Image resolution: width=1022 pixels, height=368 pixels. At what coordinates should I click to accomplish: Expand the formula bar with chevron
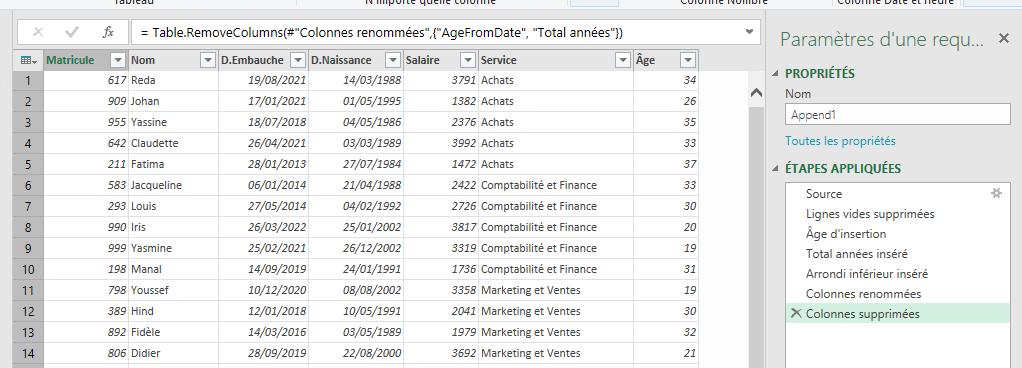[749, 31]
